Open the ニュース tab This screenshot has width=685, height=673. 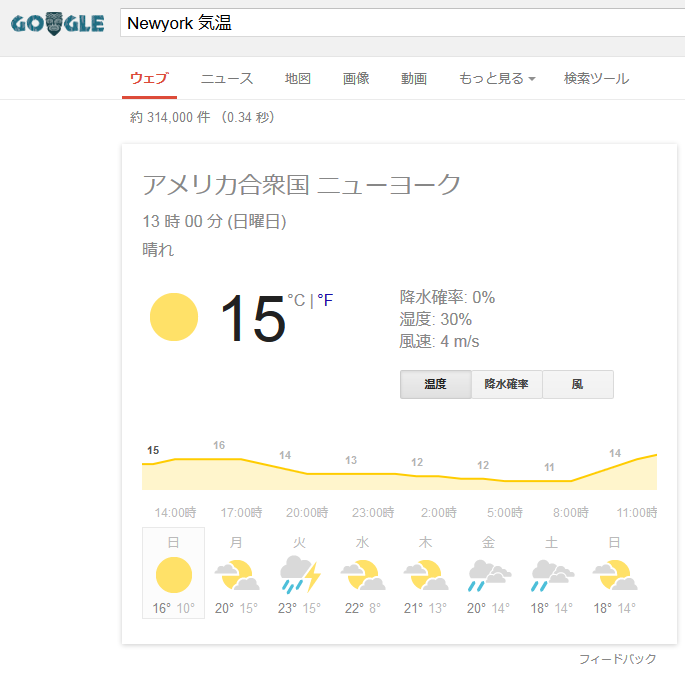click(x=227, y=79)
